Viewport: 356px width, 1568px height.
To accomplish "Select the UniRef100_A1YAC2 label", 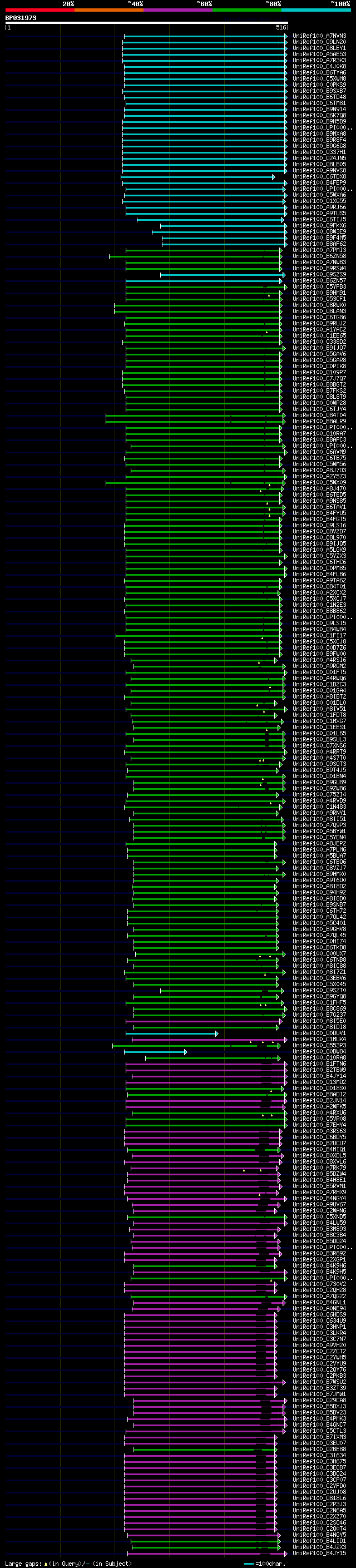I will (x=319, y=329).
